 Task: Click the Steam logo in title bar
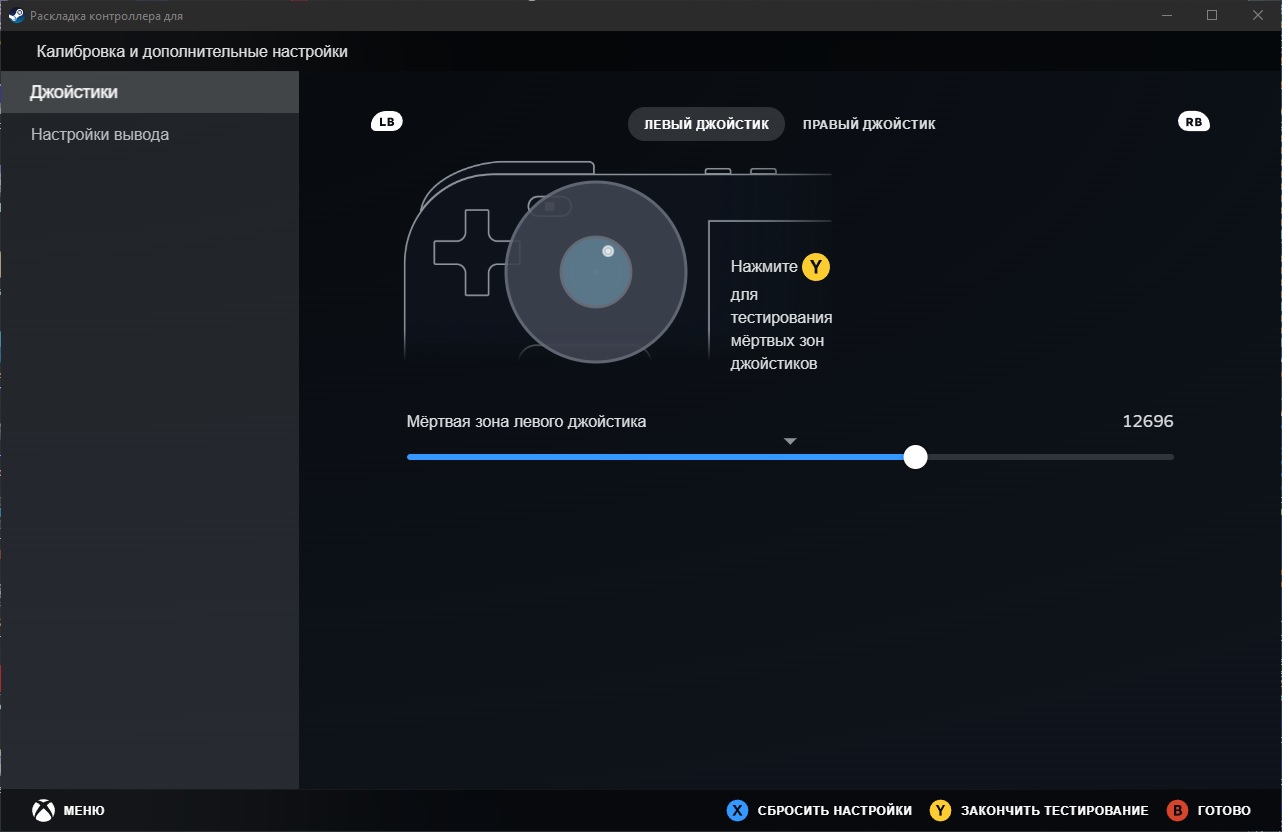point(16,16)
